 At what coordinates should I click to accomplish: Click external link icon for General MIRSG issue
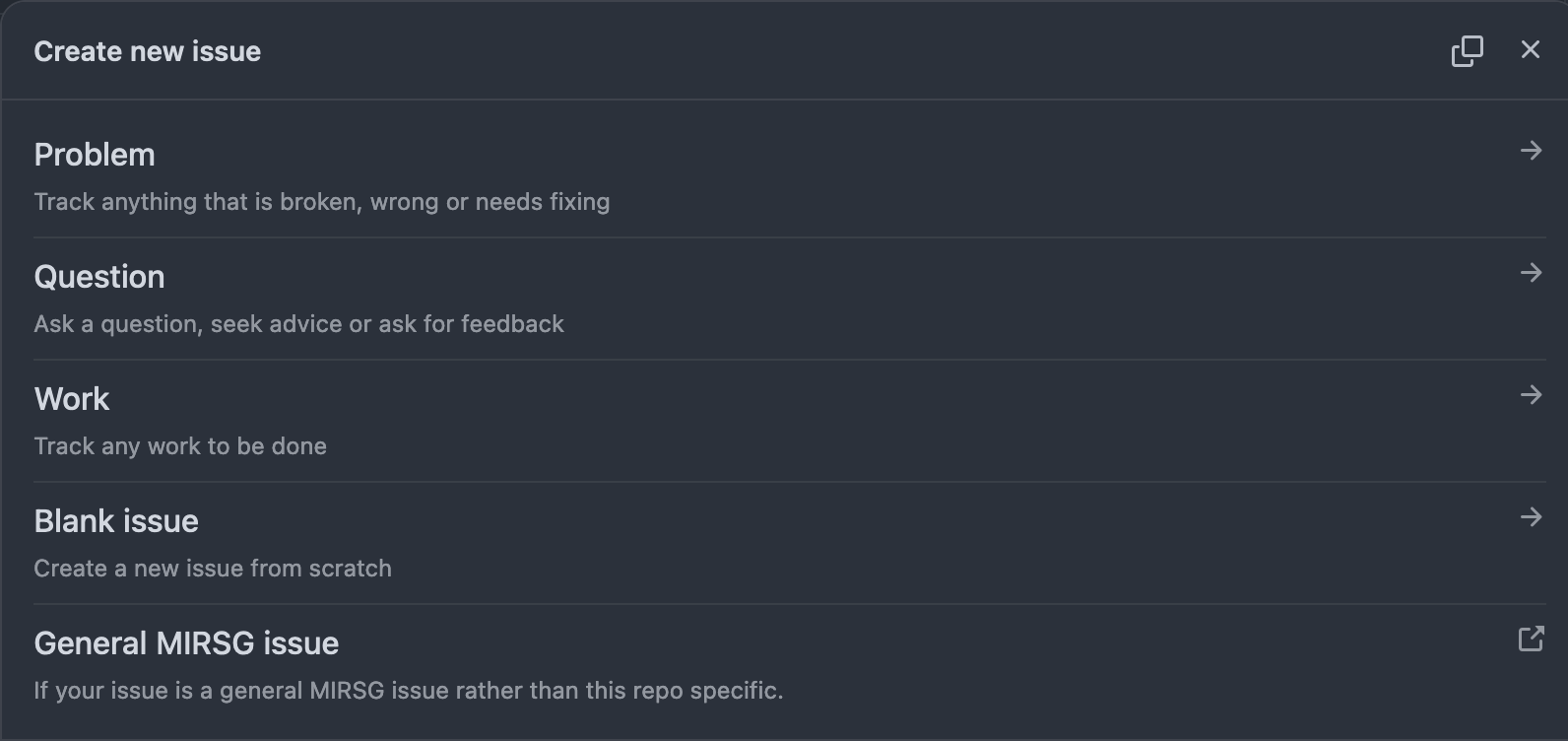[1531, 640]
